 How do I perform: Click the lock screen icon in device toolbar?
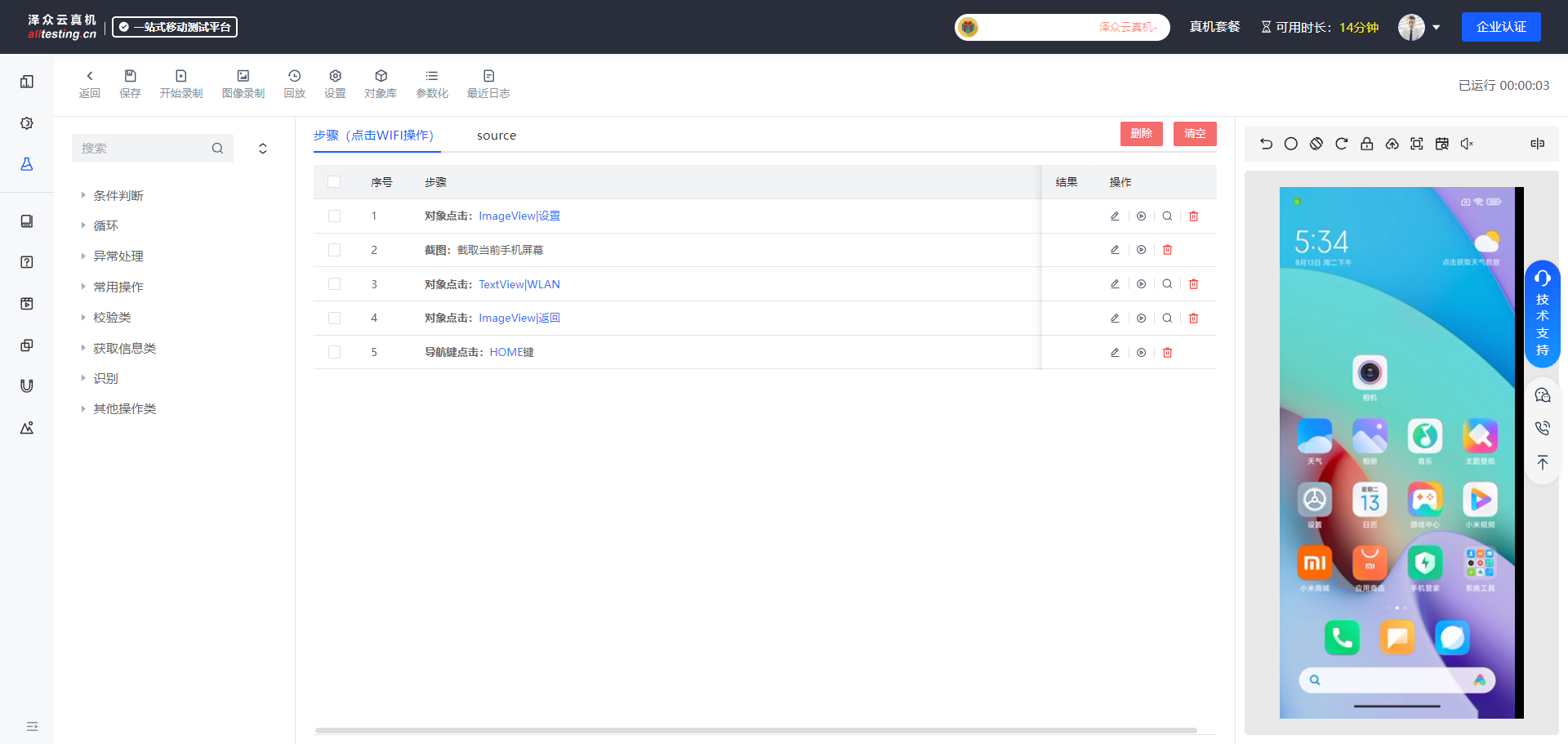1366,144
